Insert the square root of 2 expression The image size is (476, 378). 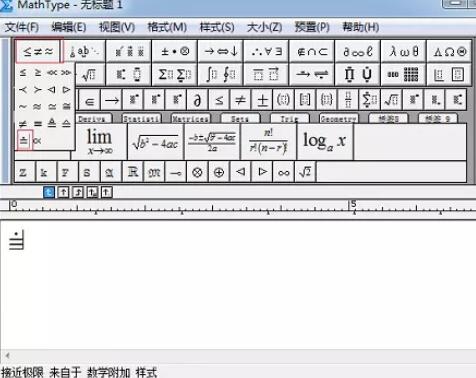(x=305, y=172)
